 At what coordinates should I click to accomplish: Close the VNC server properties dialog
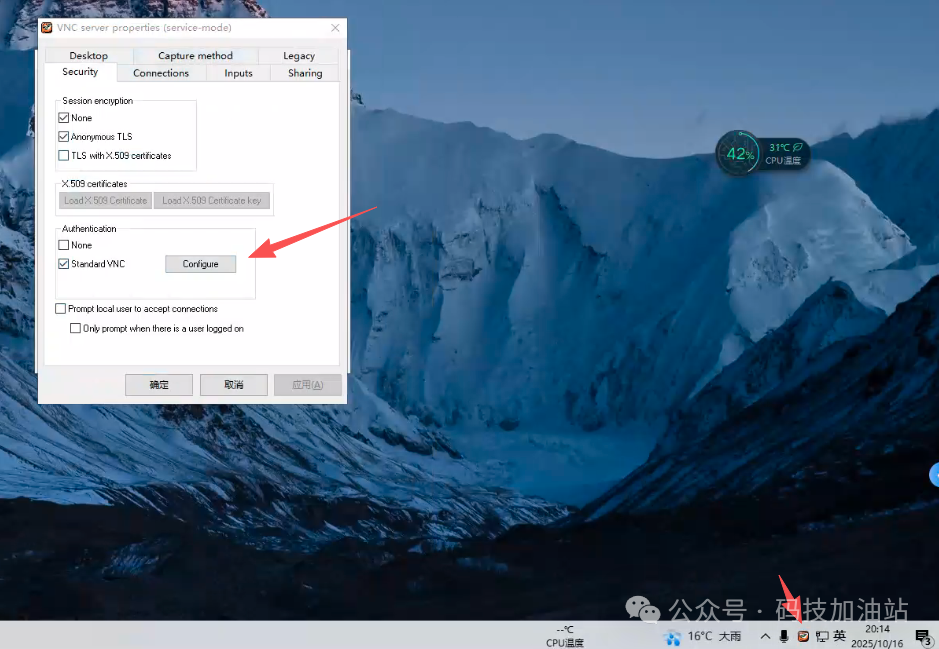pyautogui.click(x=335, y=28)
